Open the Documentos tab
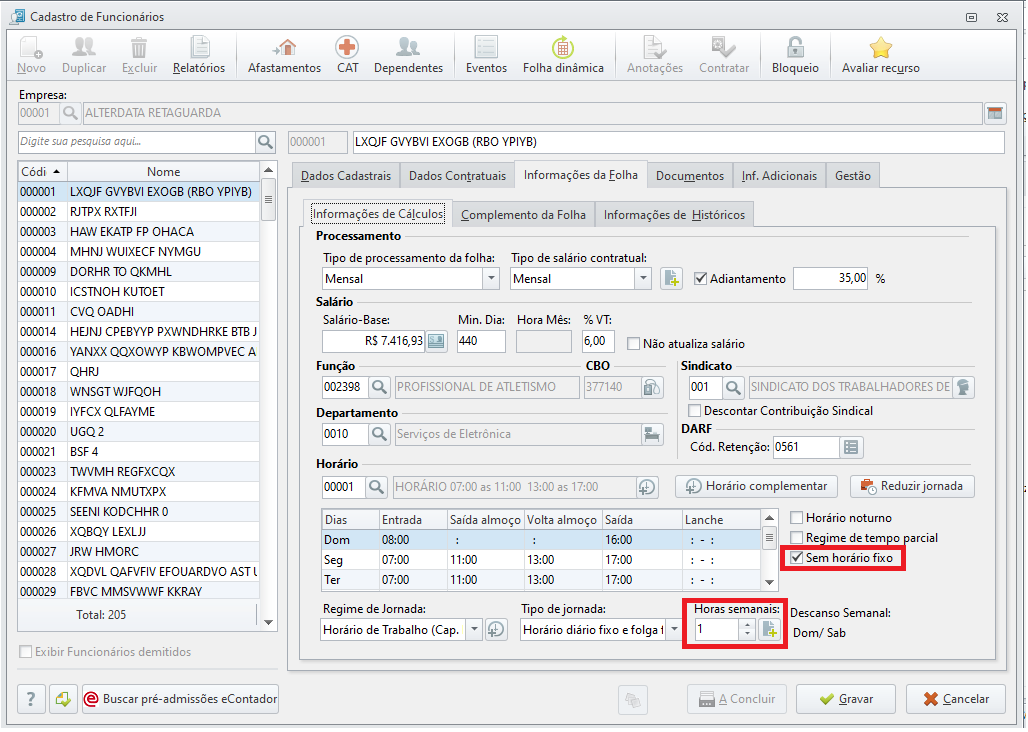1028x732 pixels. [690, 176]
